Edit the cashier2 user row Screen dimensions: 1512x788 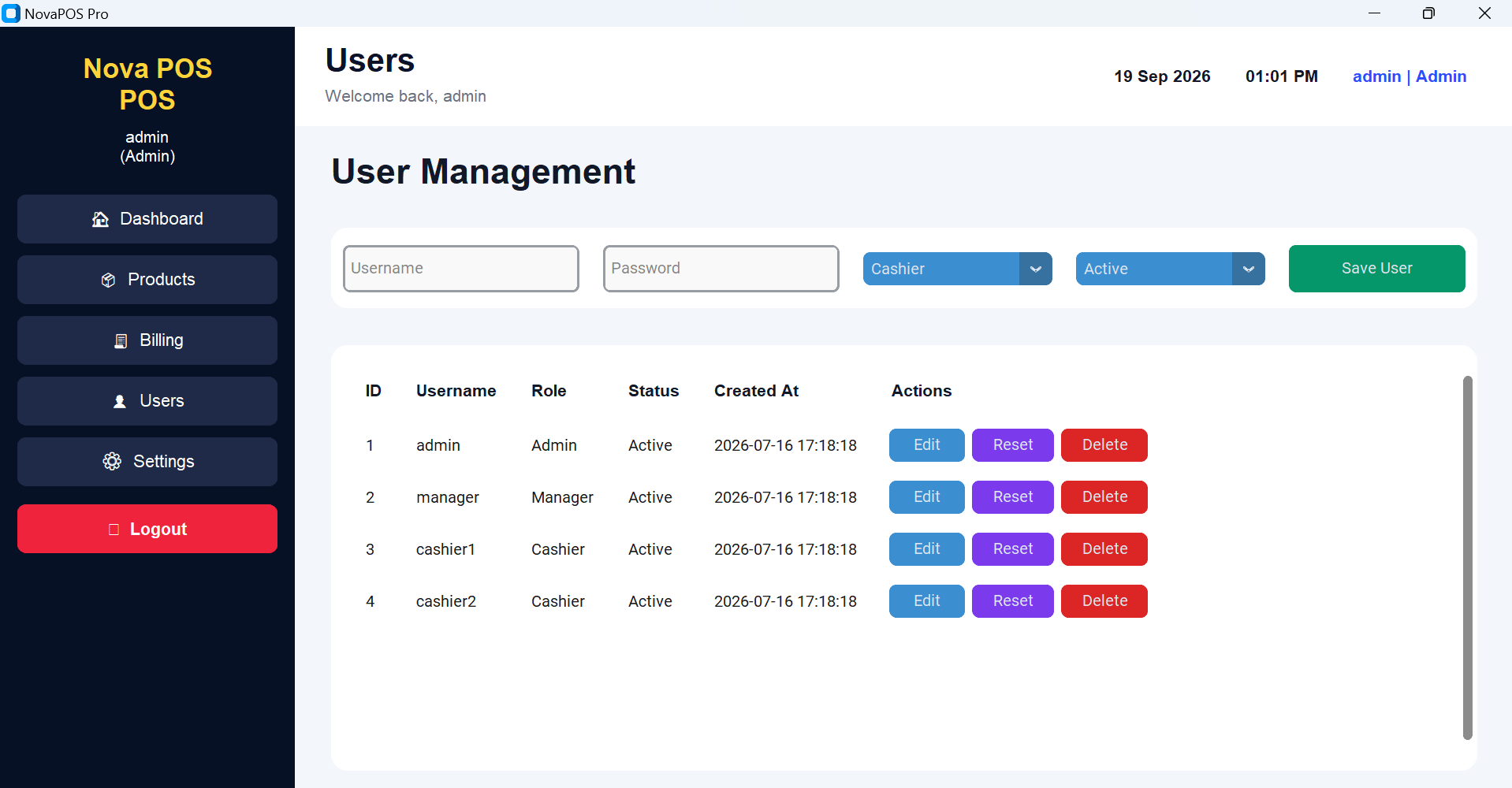(927, 601)
